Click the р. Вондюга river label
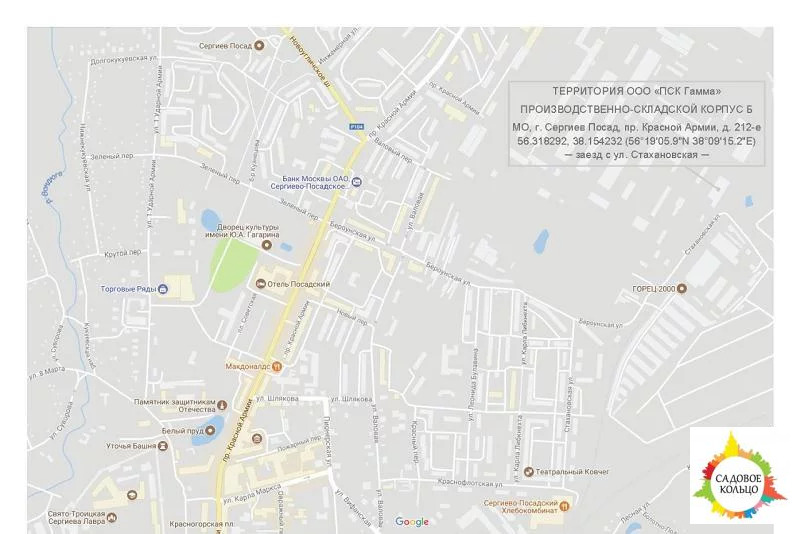Image resolution: width=800 pixels, height=534 pixels. tap(55, 187)
